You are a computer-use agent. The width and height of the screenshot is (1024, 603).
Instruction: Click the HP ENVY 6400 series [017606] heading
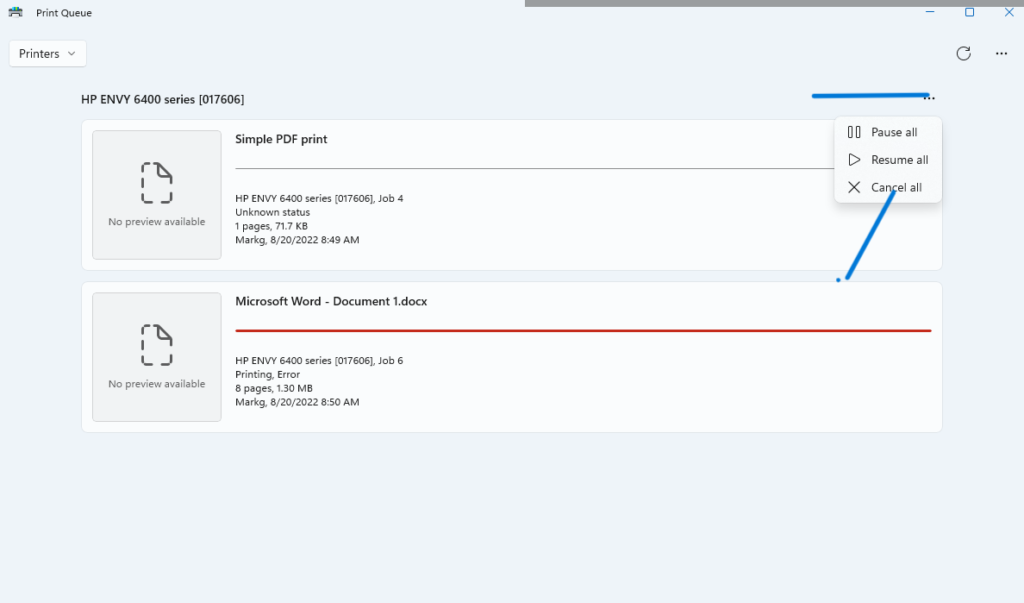[x=163, y=99]
